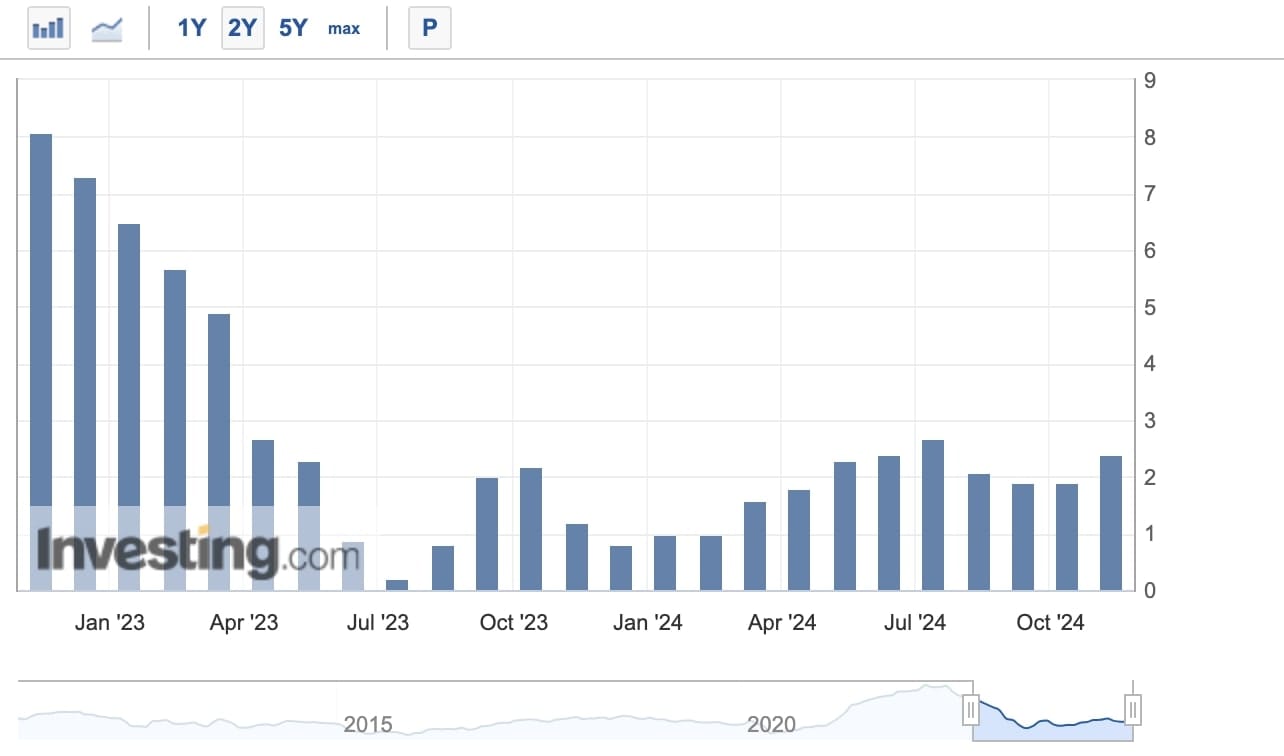Click the Jan '24 axis label
The image size is (1284, 756).
[647, 622]
